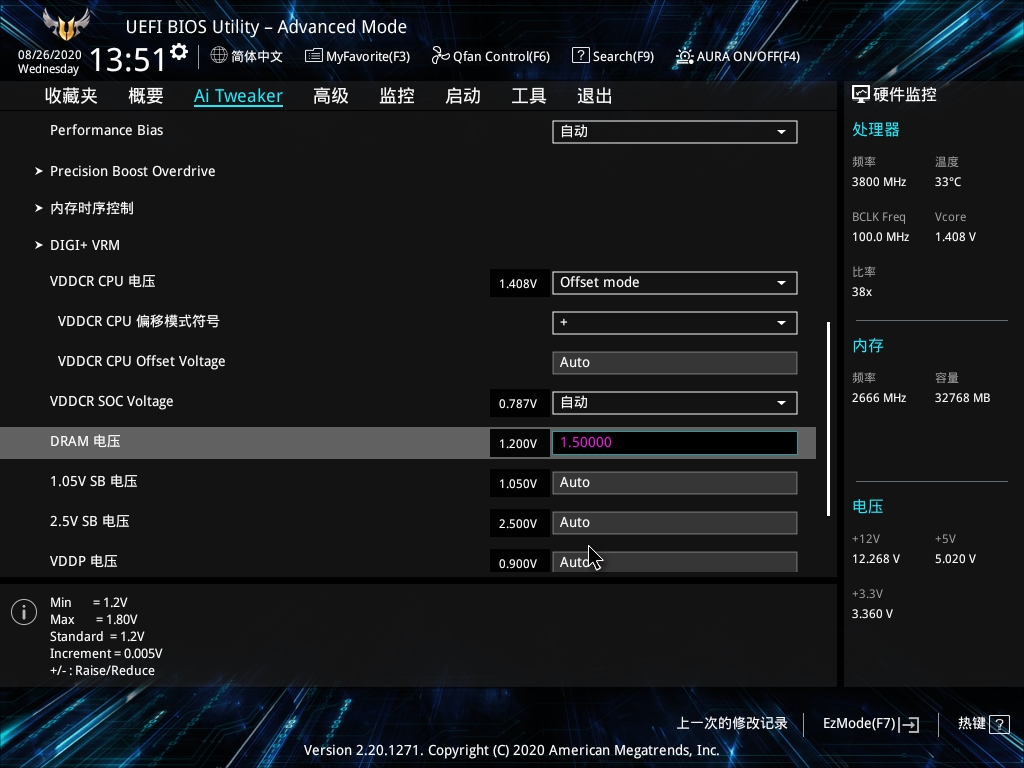Viewport: 1024px width, 768px height.
Task: Click the 08/26/2020 date text
Action: (50, 55)
